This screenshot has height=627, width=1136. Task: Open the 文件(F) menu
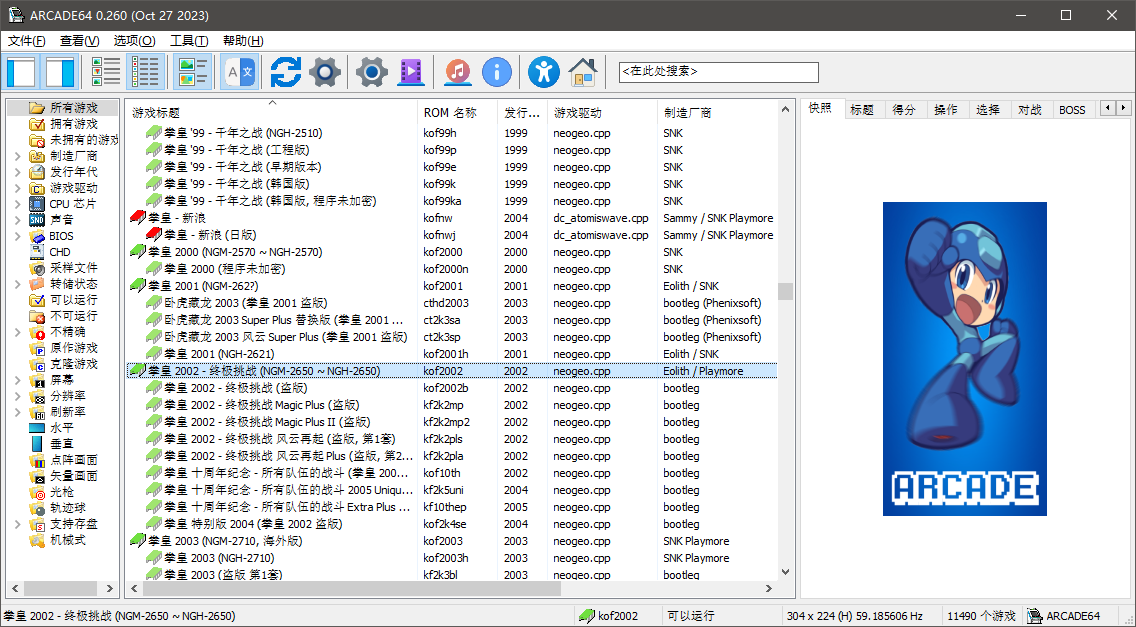[27, 41]
